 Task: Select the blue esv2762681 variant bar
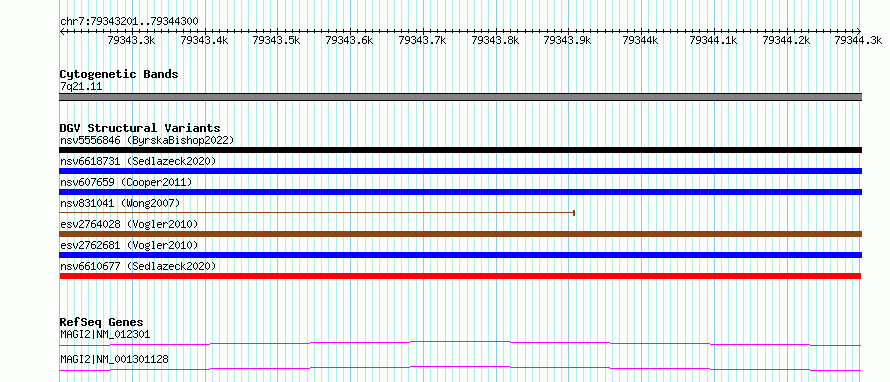coord(460,255)
